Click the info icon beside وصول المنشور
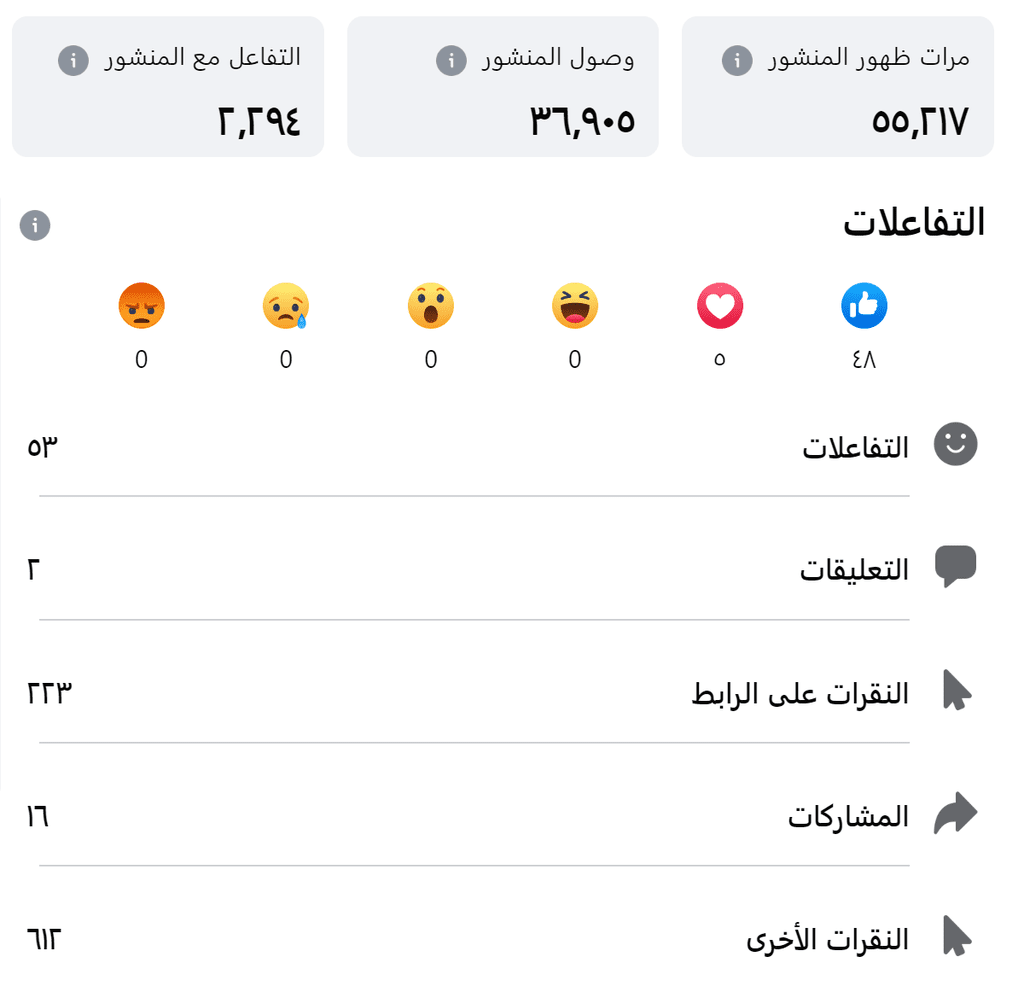The height and width of the screenshot is (986, 1024). [x=451, y=61]
